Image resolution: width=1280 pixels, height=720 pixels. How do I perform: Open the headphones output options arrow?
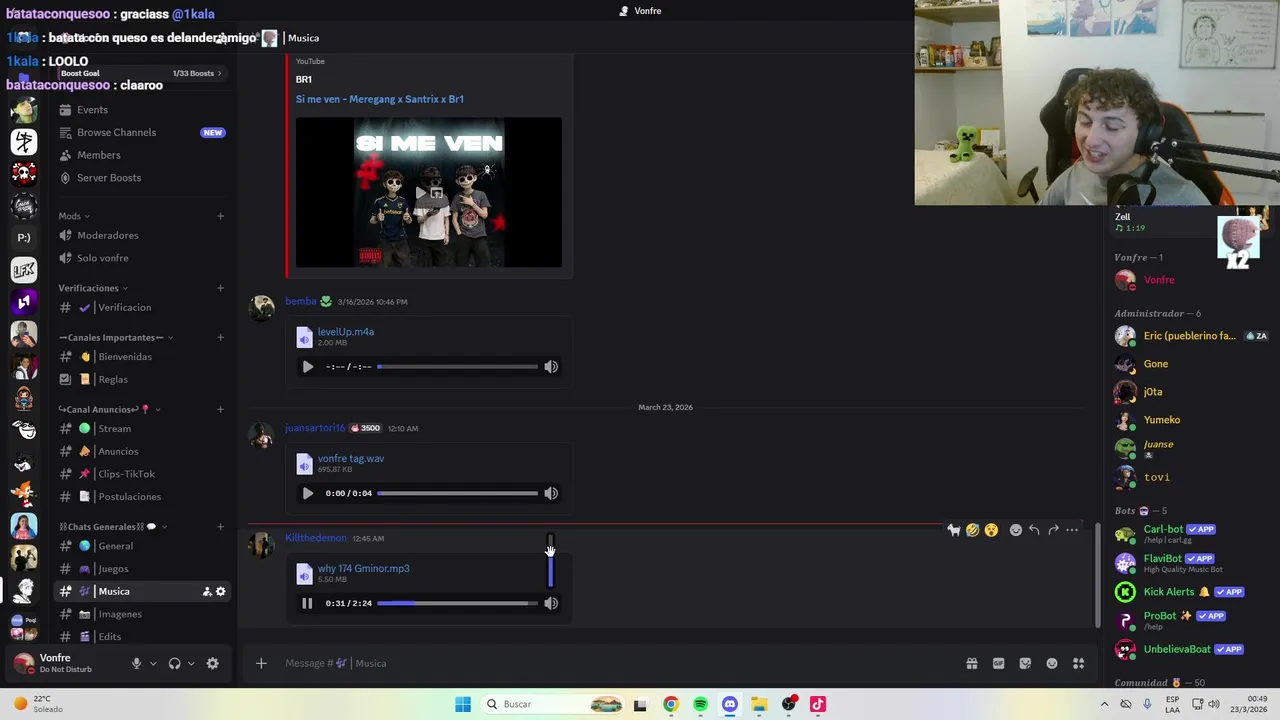click(191, 663)
